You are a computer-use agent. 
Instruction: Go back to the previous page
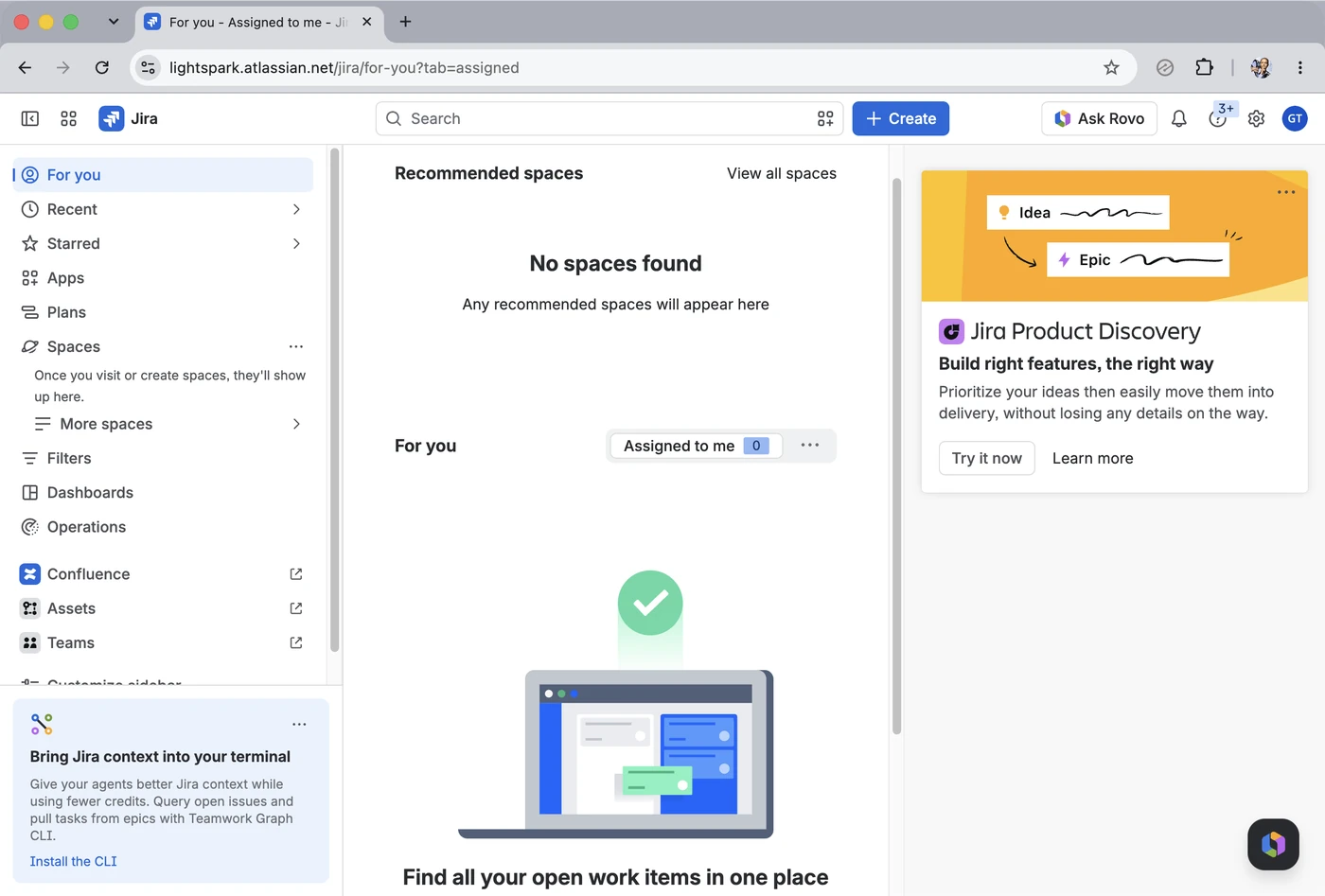(25, 67)
